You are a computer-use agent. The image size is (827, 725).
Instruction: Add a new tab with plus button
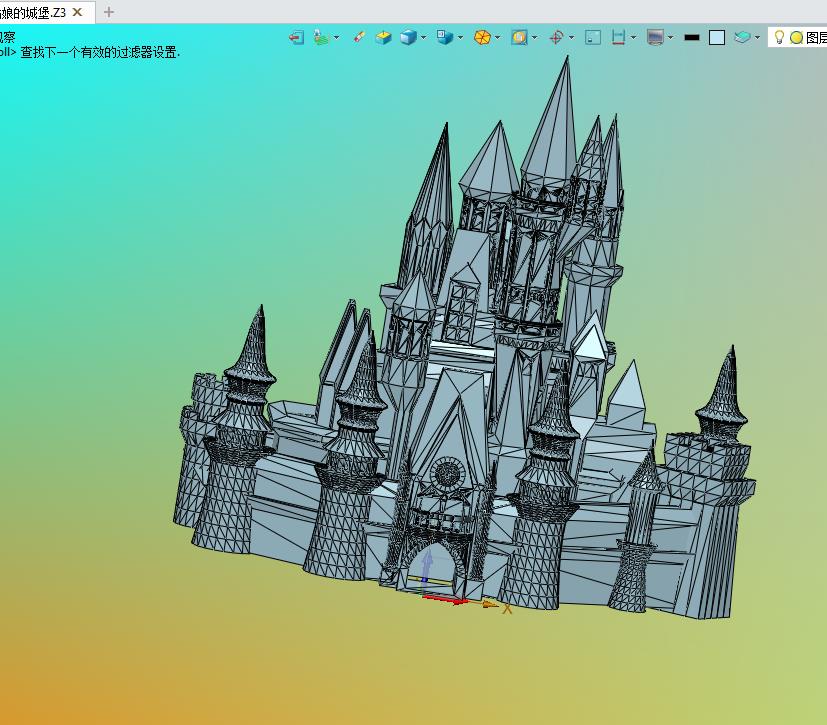tap(109, 12)
